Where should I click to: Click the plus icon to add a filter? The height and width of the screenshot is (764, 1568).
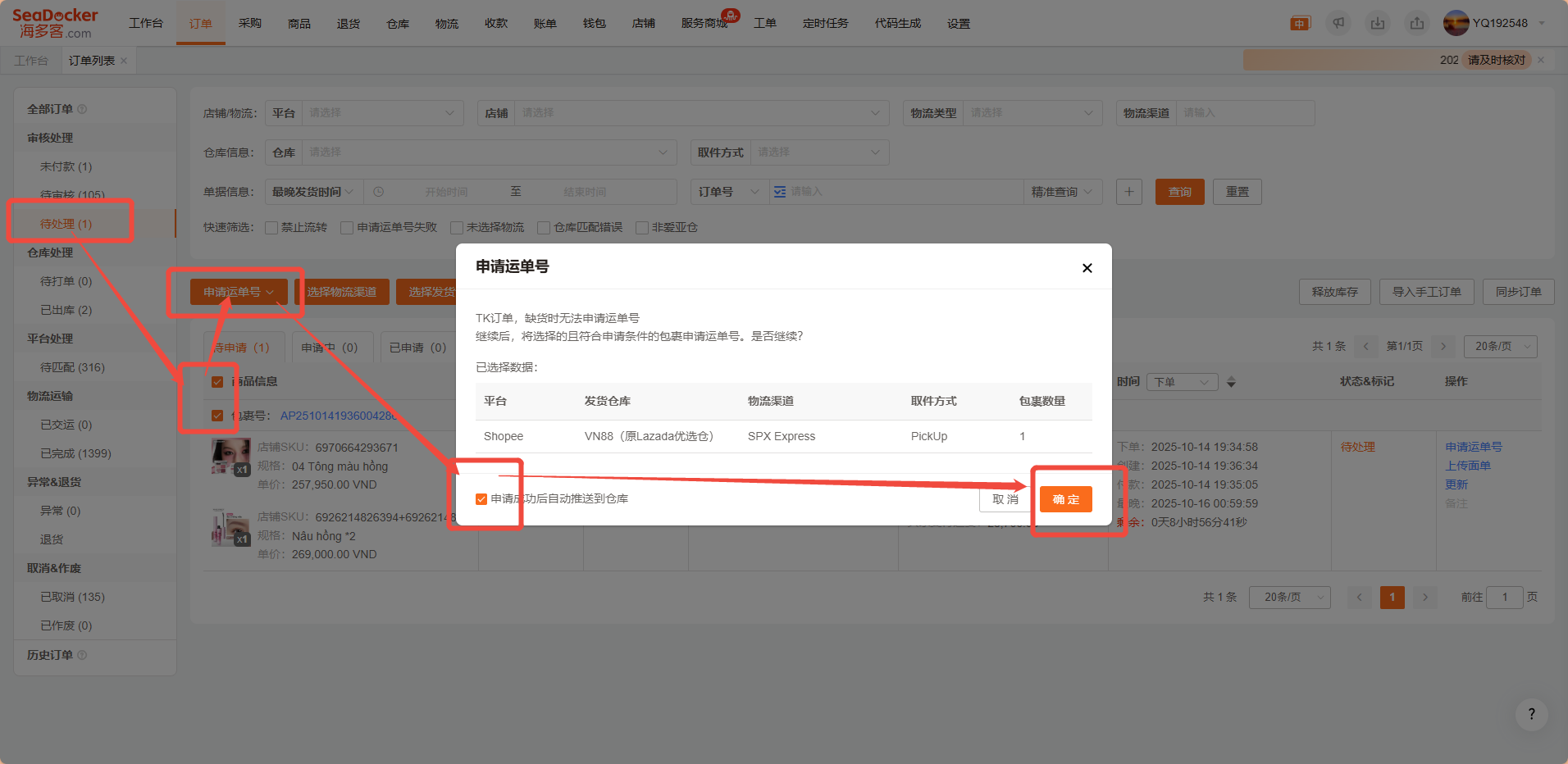pos(1128,192)
